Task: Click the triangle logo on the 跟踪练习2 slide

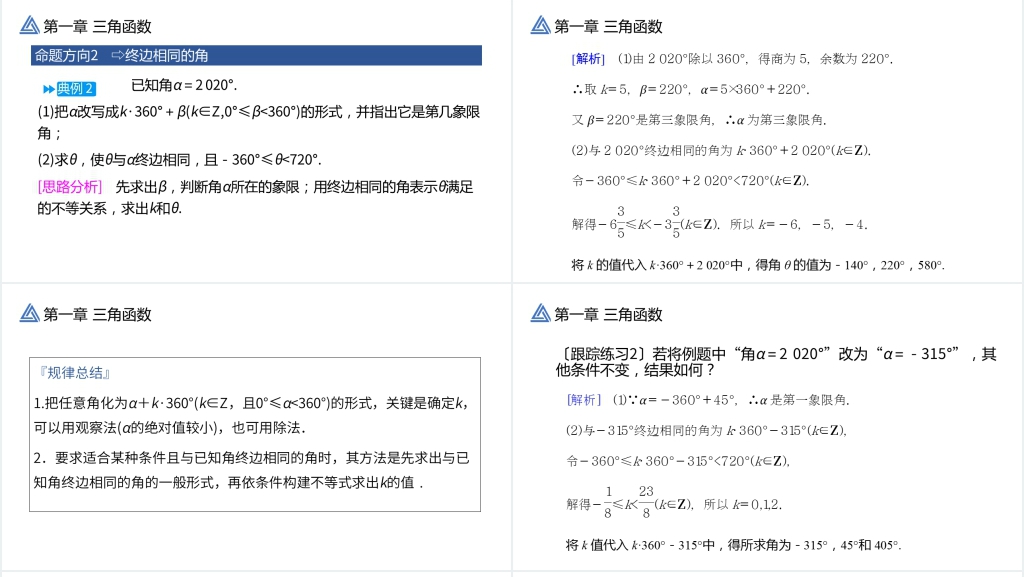Action: click(x=540, y=313)
